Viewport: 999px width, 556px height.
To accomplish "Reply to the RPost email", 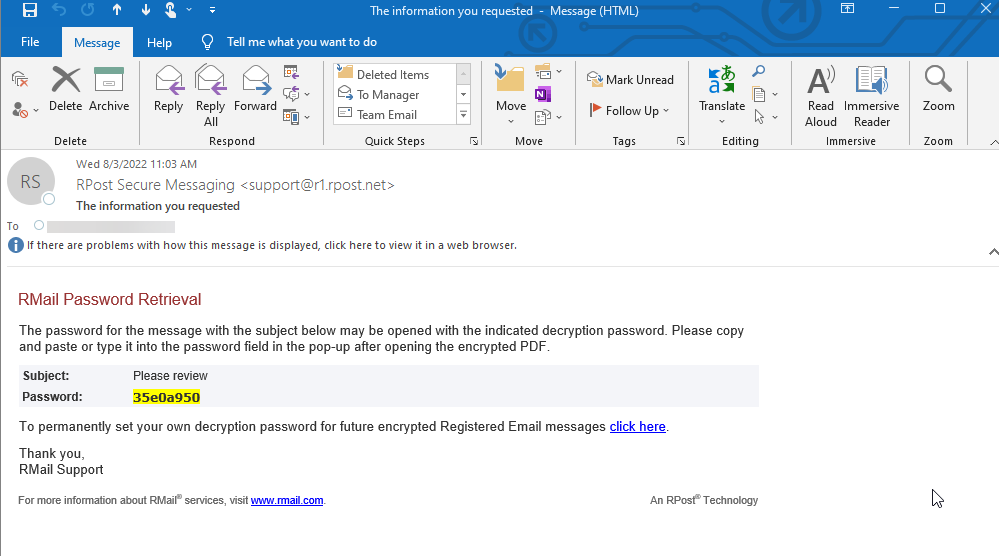I will (168, 89).
